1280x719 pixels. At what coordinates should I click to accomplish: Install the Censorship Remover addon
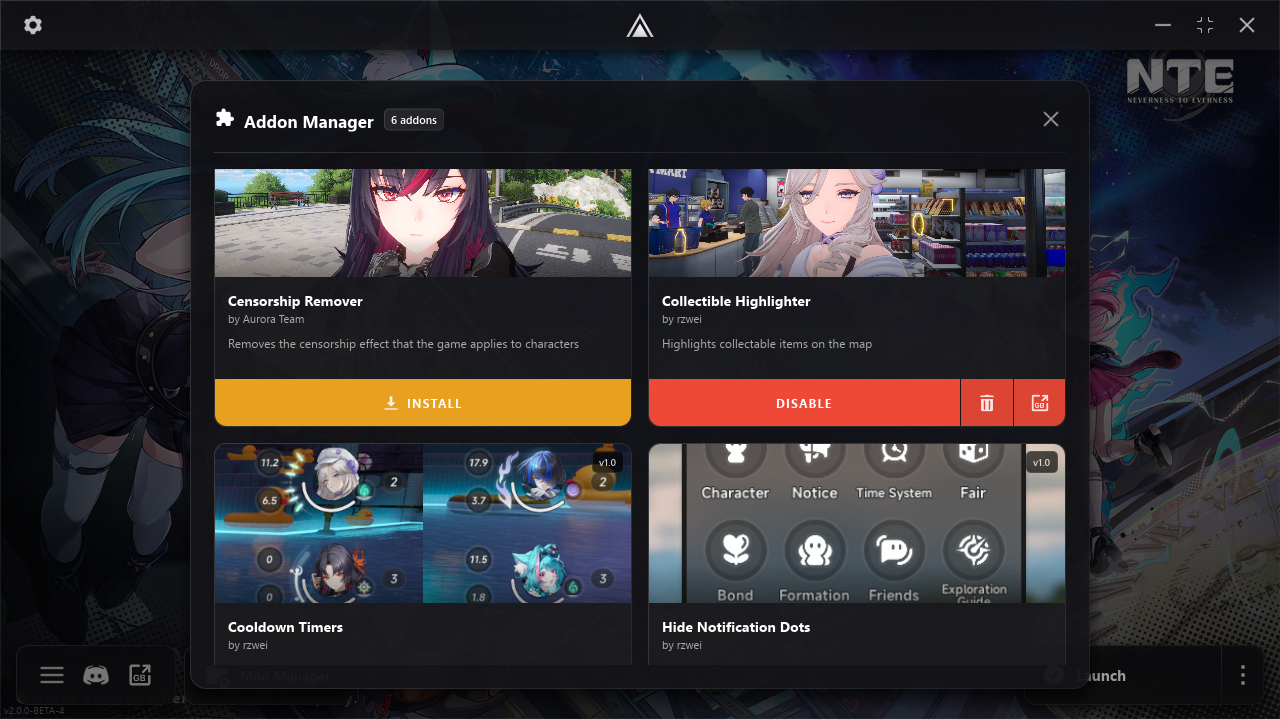point(423,403)
